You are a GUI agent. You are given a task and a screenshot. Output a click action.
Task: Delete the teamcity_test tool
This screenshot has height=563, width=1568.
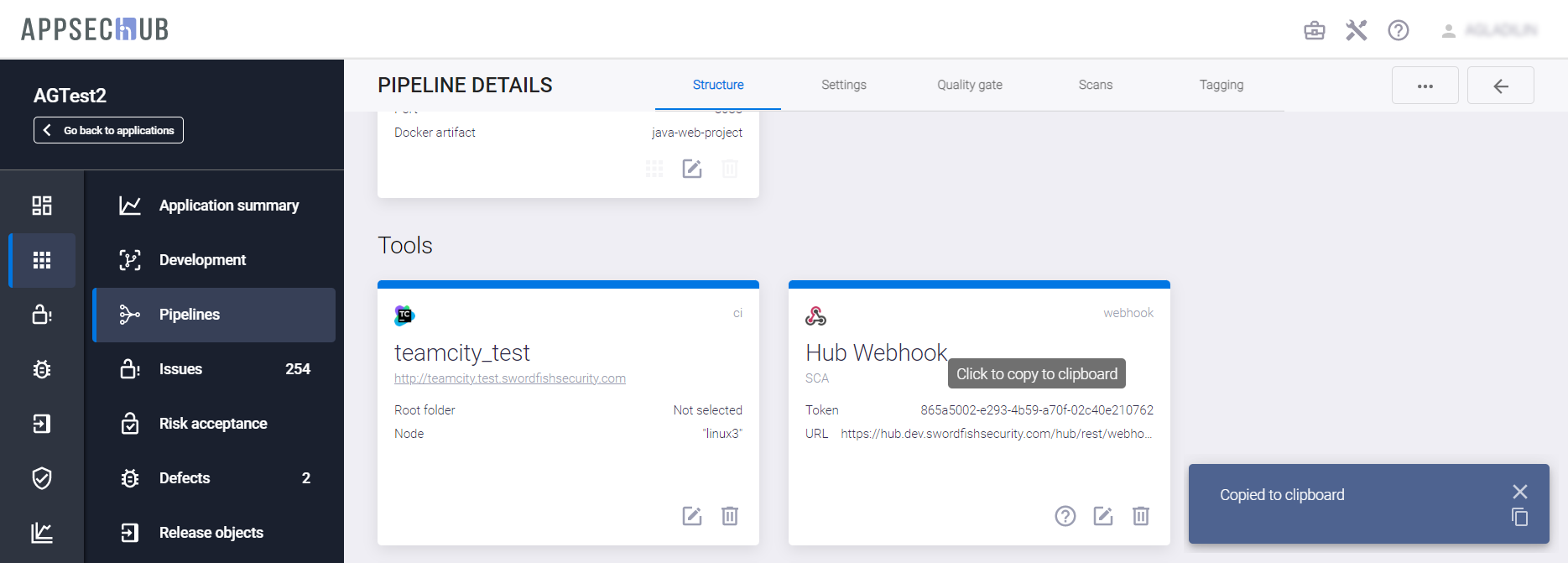coord(730,516)
